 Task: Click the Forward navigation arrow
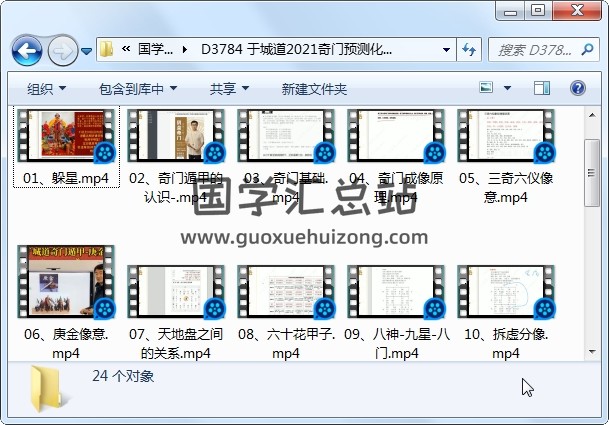pos(62,50)
